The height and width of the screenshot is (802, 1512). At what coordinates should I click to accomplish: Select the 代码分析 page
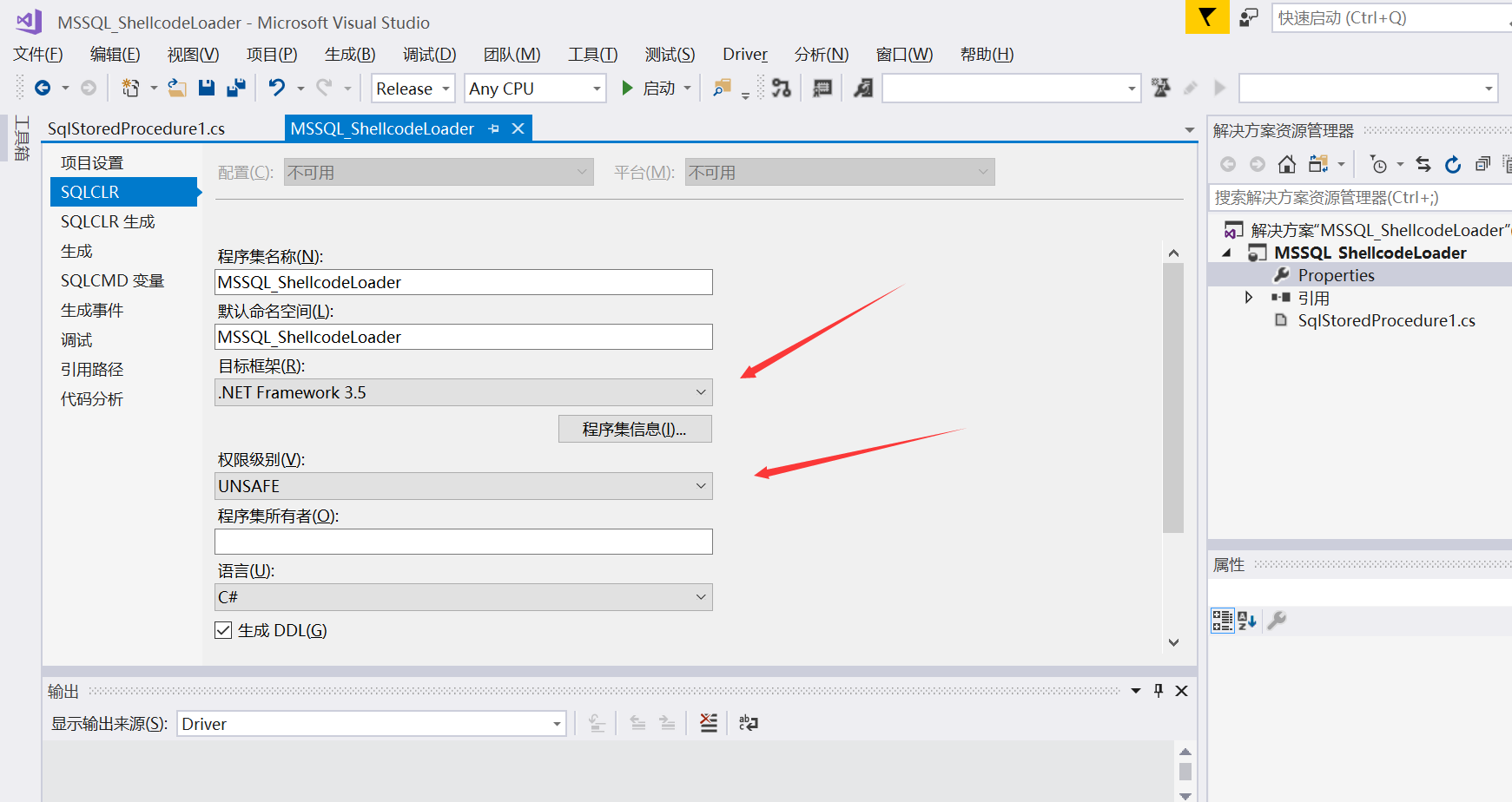click(92, 398)
